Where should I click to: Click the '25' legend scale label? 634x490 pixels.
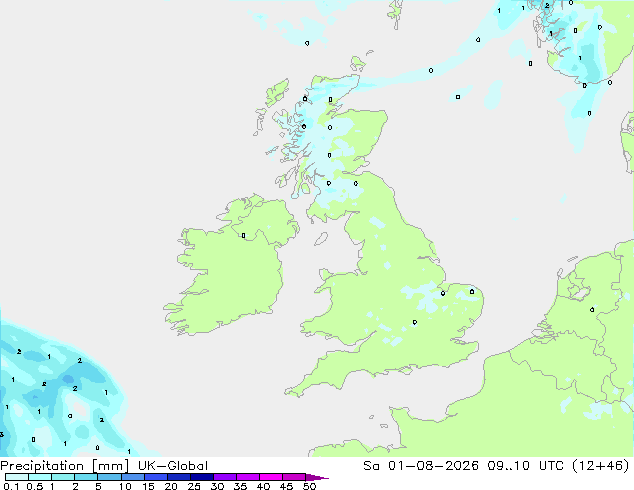[x=194, y=486]
